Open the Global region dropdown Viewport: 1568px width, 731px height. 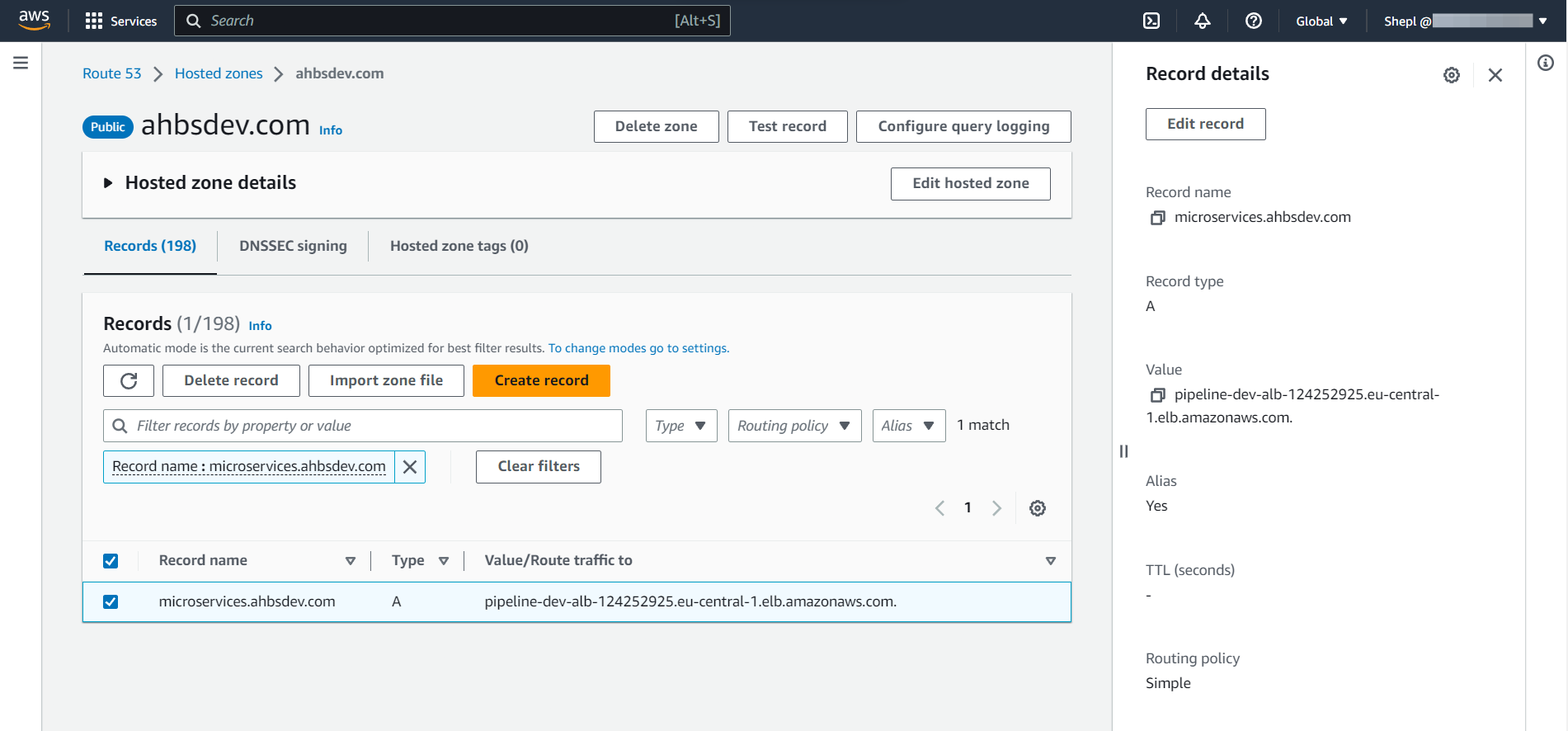[x=1321, y=21]
